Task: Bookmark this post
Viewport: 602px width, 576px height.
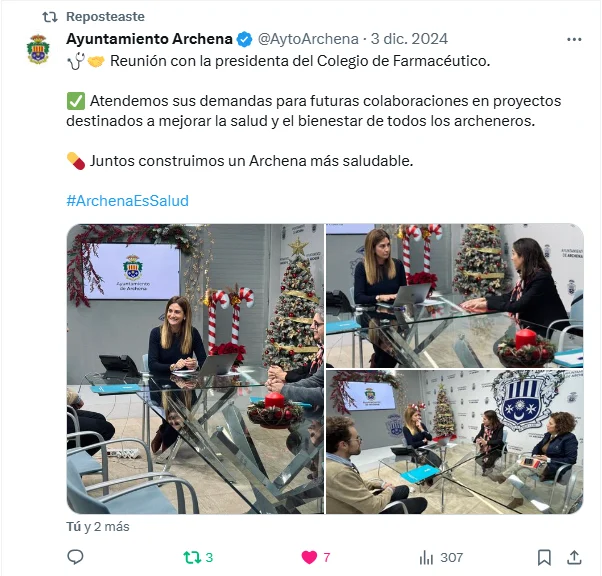Action: (544, 558)
